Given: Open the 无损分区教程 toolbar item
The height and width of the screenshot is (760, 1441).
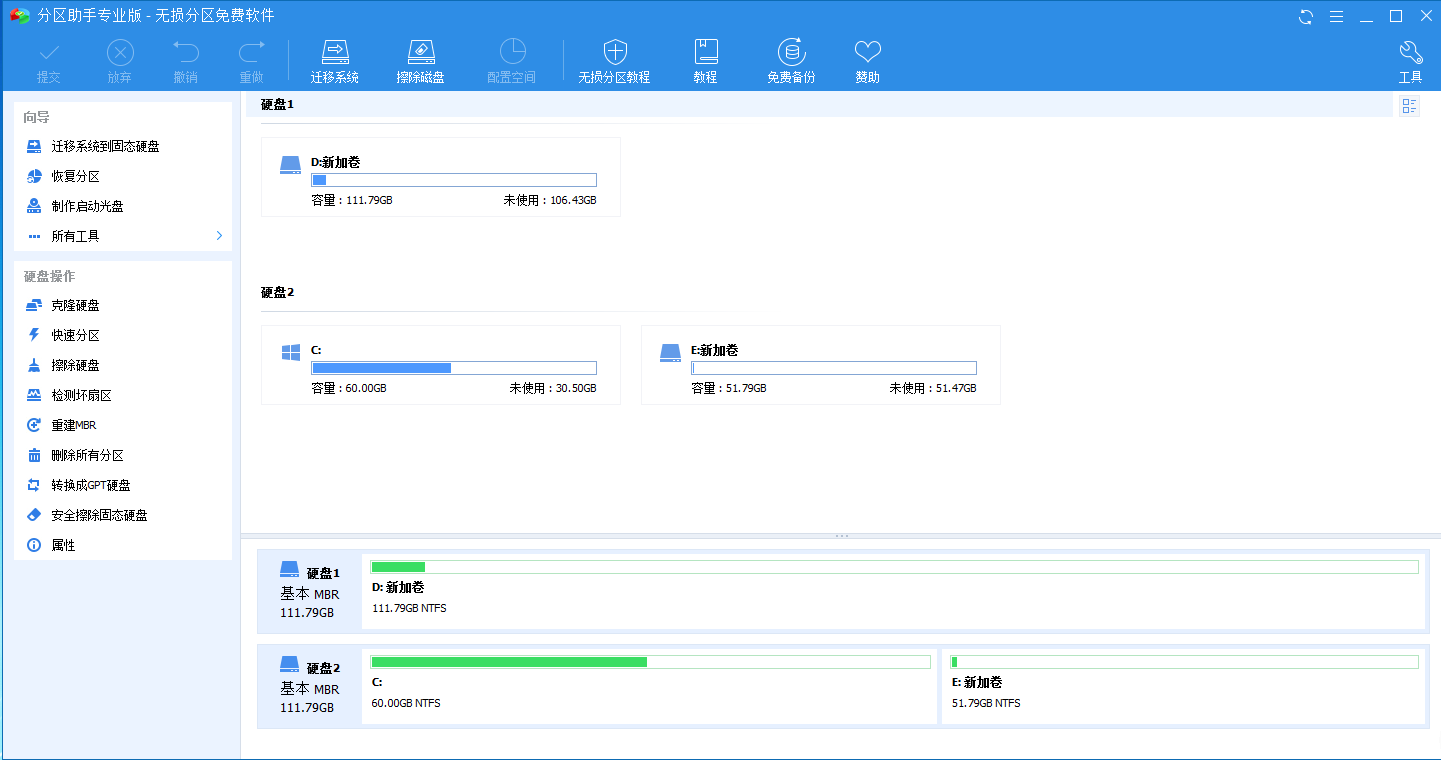Looking at the screenshot, I should pyautogui.click(x=614, y=62).
